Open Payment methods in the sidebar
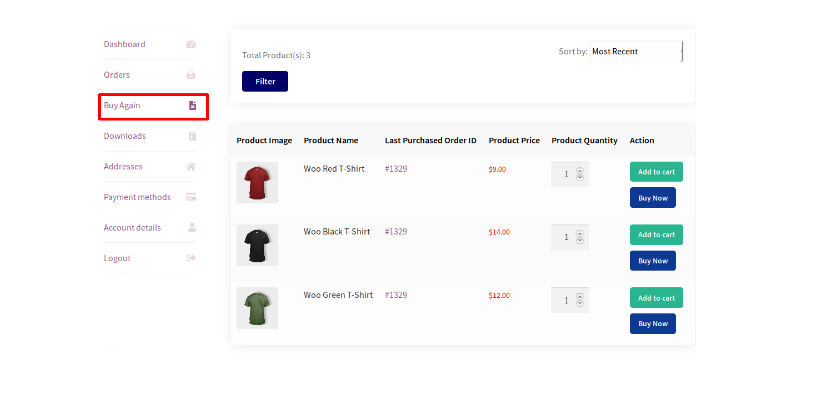821x417 pixels. tap(137, 197)
